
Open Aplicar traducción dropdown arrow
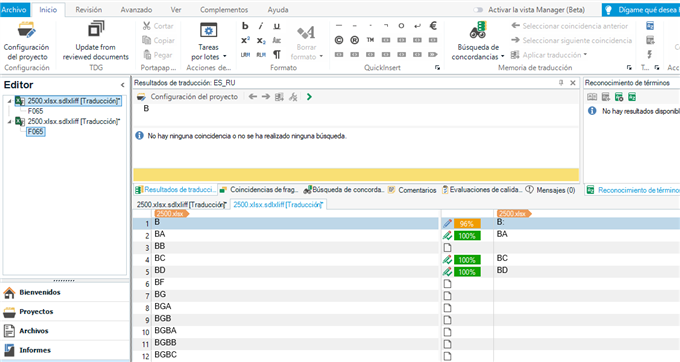pyautogui.click(x=585, y=55)
